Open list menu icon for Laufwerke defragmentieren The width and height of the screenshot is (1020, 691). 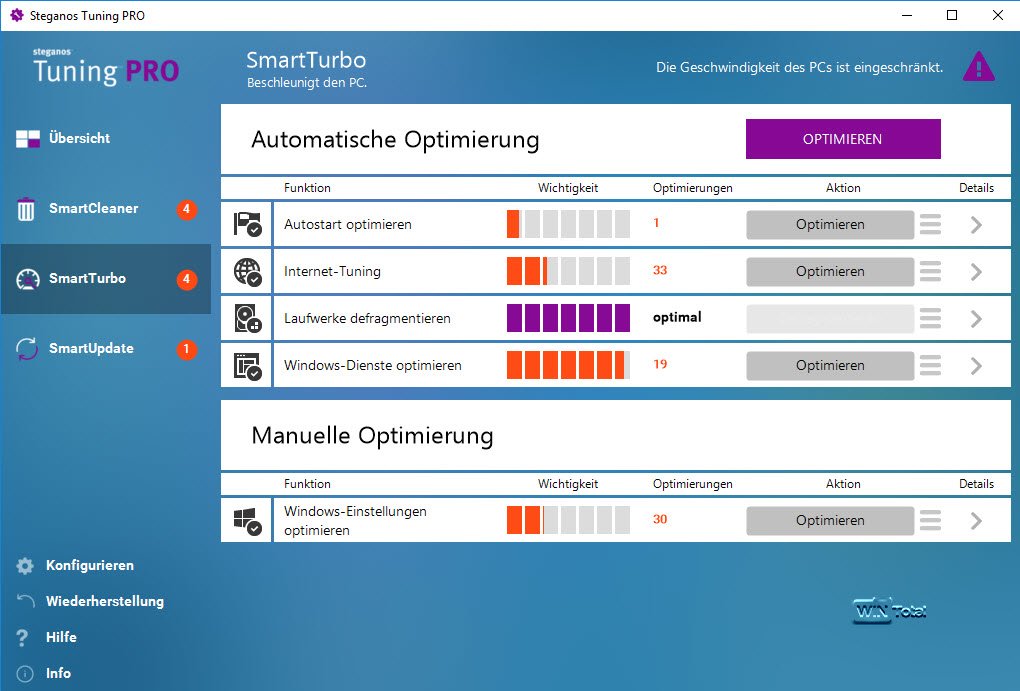(x=930, y=318)
